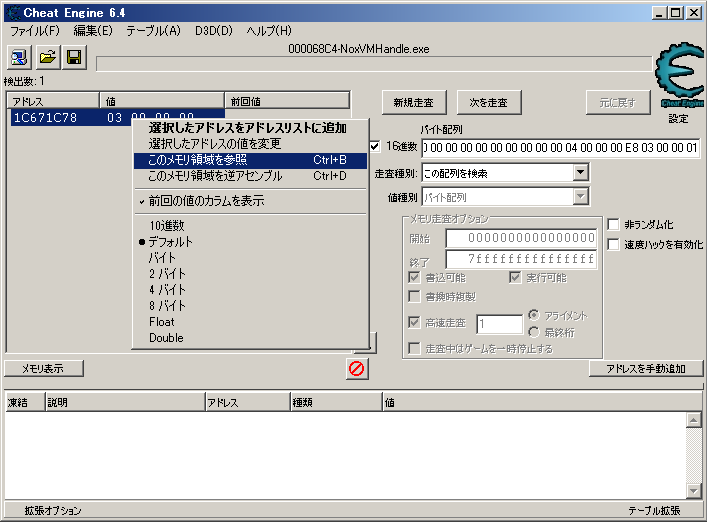
Task: Click the alignment value field showing 1
Action: click(x=500, y=324)
